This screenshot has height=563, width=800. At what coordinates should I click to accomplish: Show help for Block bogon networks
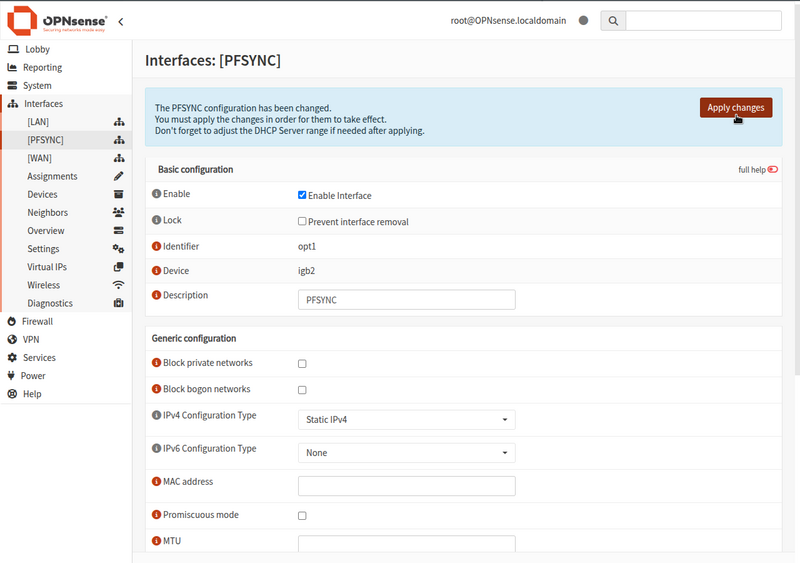point(157,389)
